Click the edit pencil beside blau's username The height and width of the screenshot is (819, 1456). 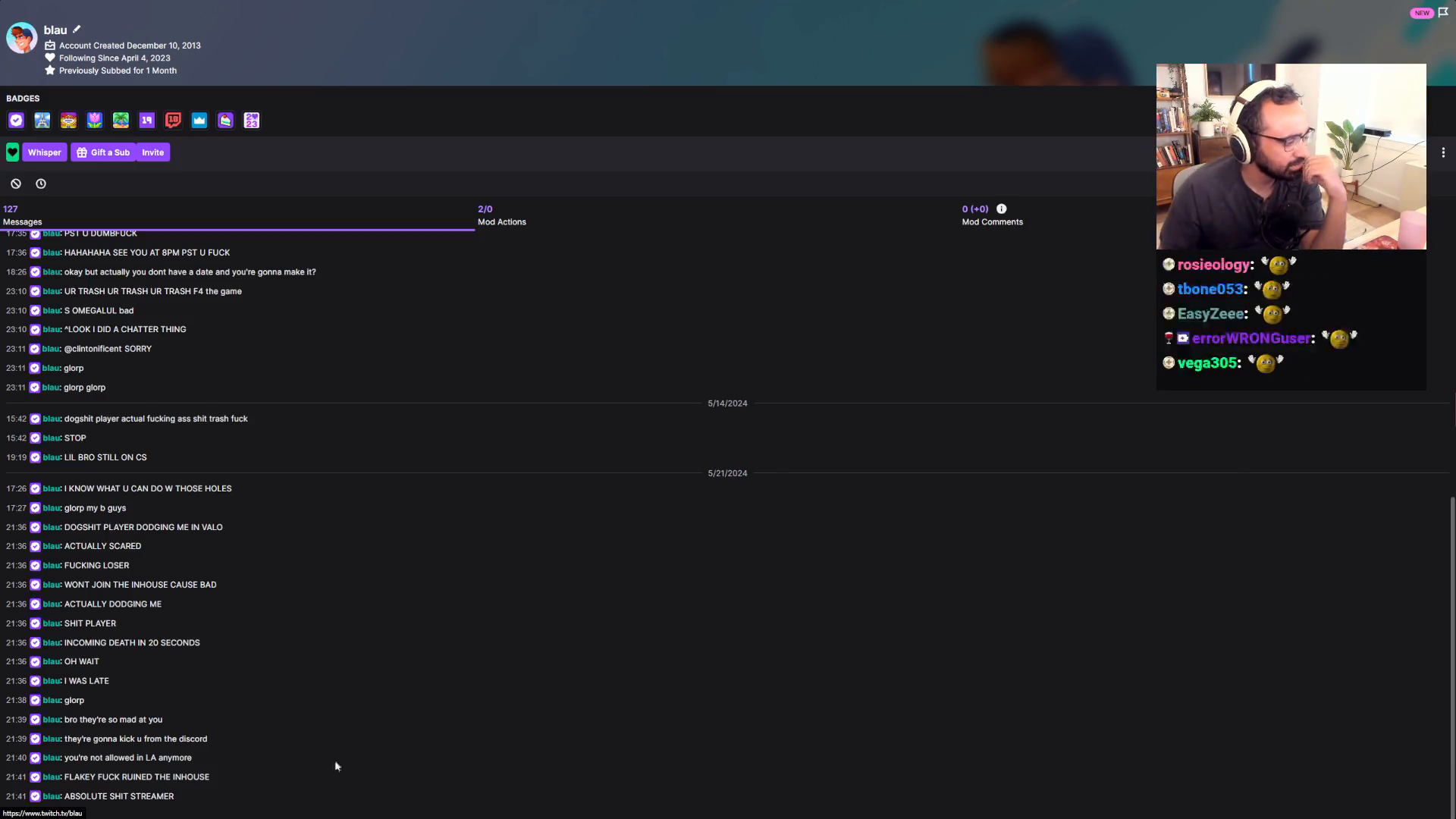pos(77,30)
